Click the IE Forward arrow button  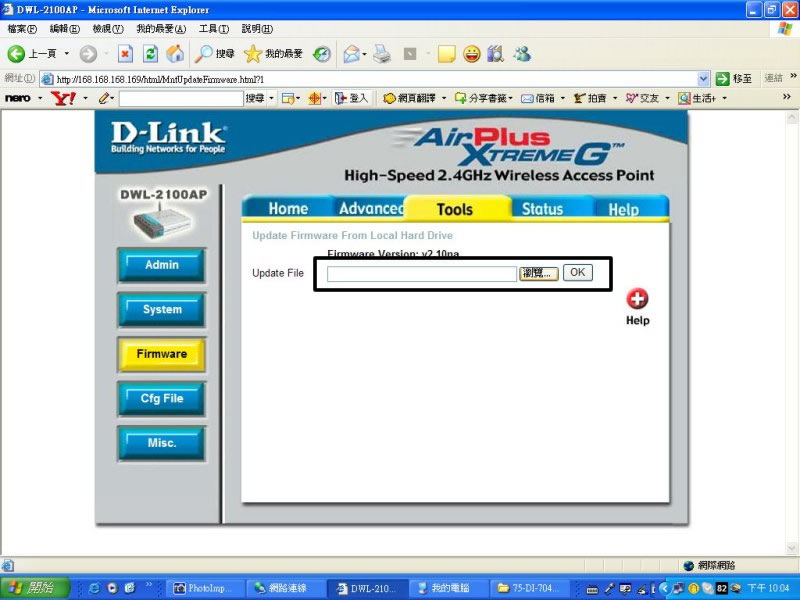88,54
